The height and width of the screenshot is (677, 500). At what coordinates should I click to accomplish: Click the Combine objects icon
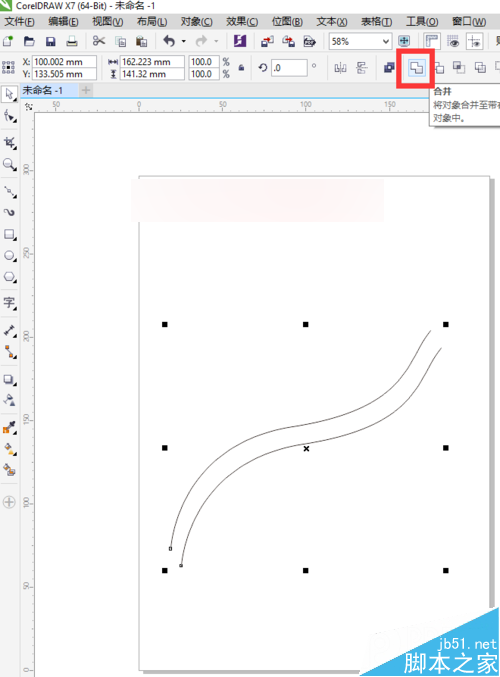pyautogui.click(x=389, y=68)
